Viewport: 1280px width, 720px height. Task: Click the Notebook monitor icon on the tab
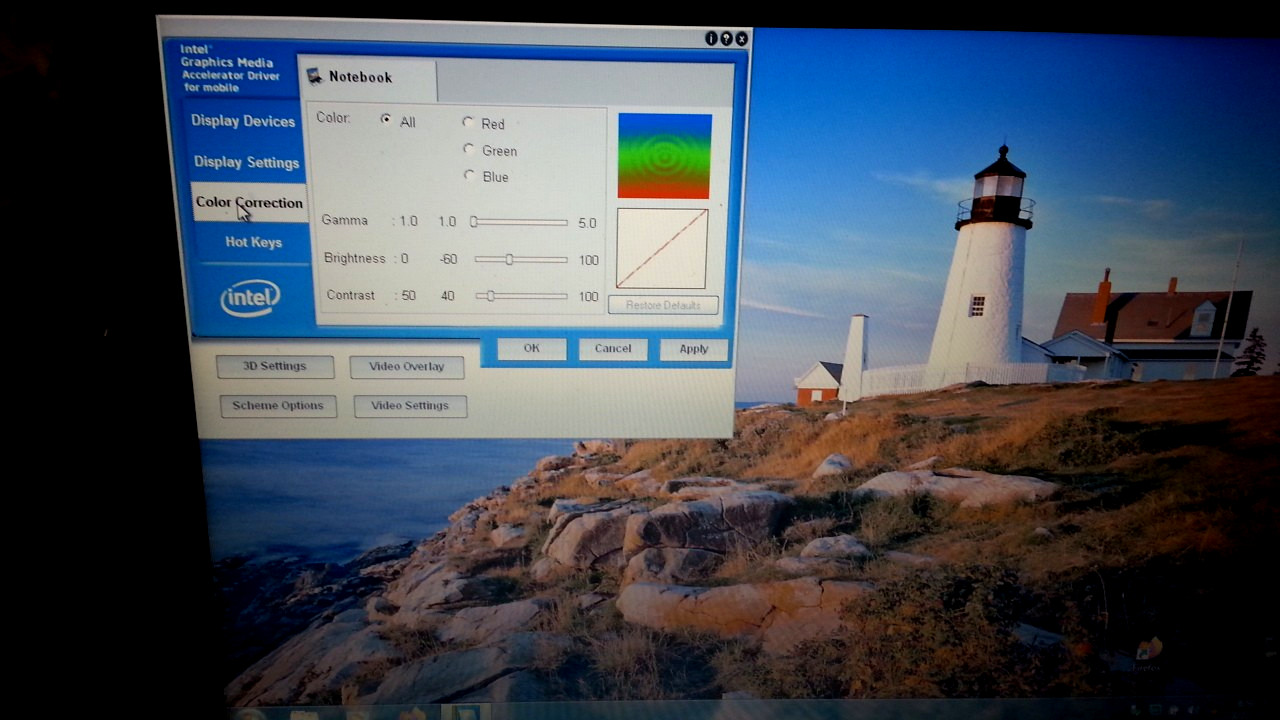(315, 76)
